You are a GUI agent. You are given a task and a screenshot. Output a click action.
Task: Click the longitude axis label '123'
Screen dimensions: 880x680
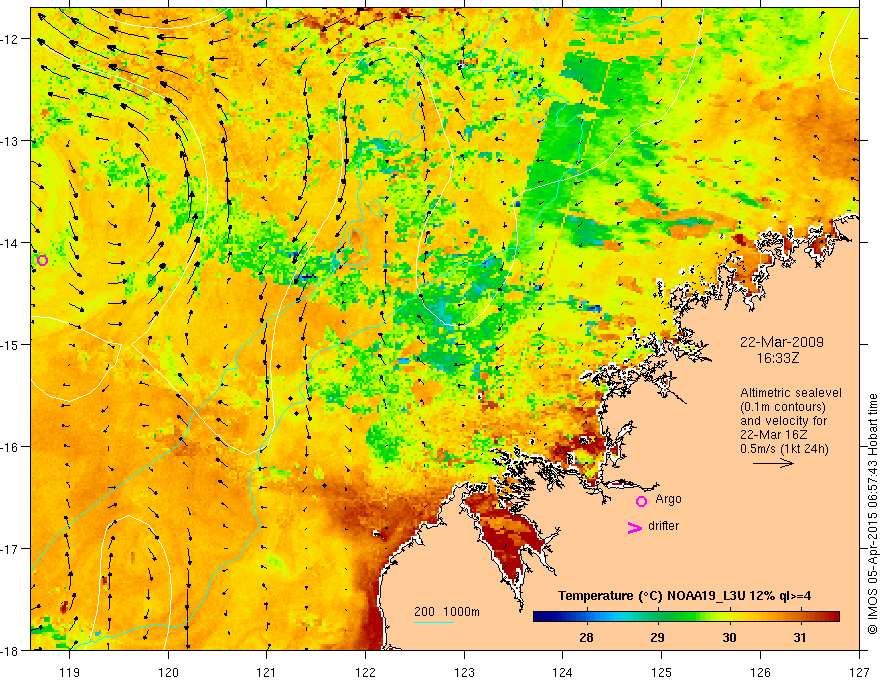tap(464, 672)
